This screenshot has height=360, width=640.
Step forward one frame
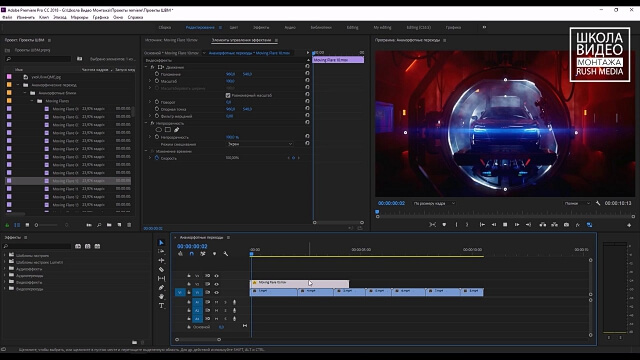click(517, 224)
